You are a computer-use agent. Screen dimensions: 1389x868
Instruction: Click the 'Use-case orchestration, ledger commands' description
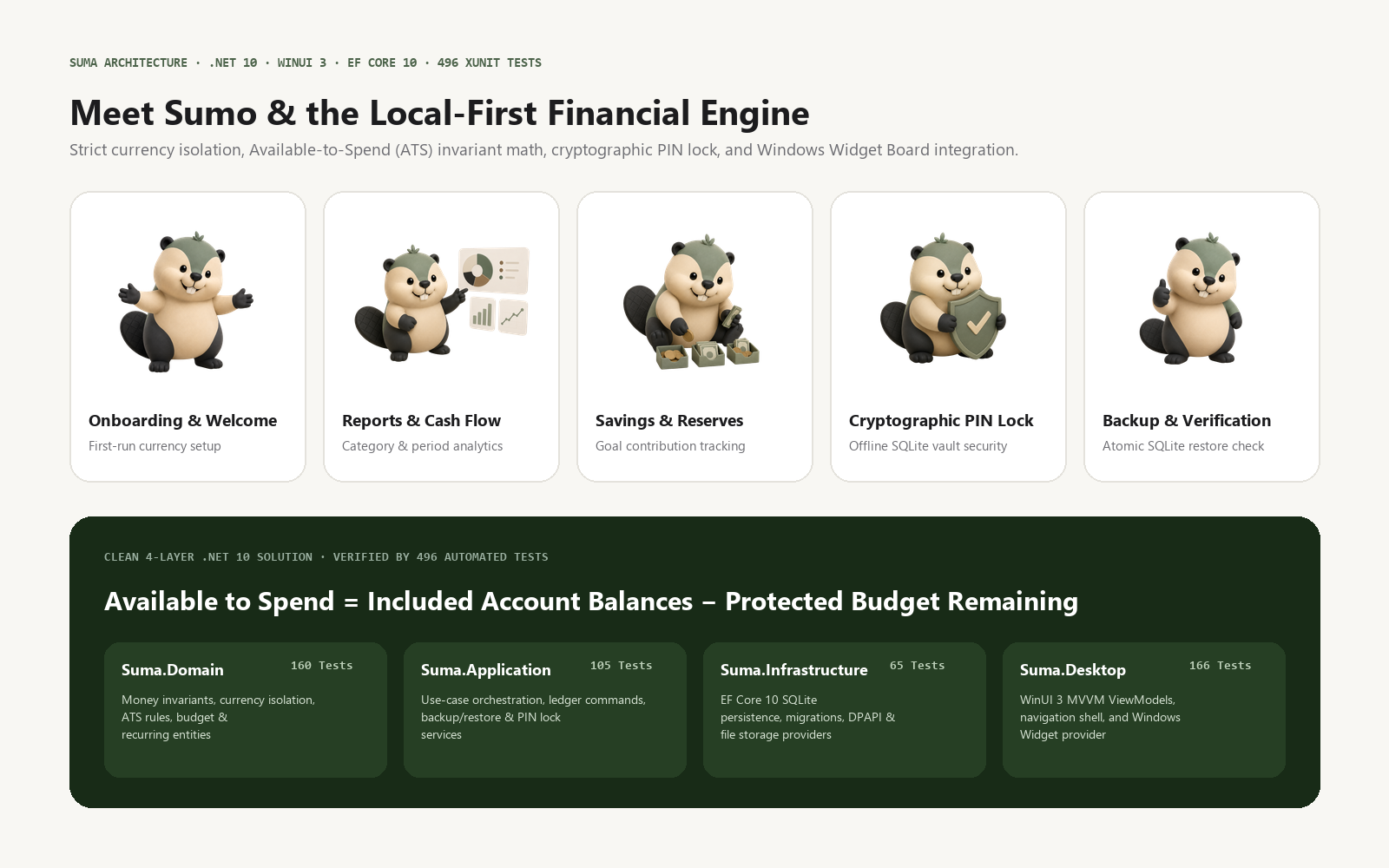(534, 717)
